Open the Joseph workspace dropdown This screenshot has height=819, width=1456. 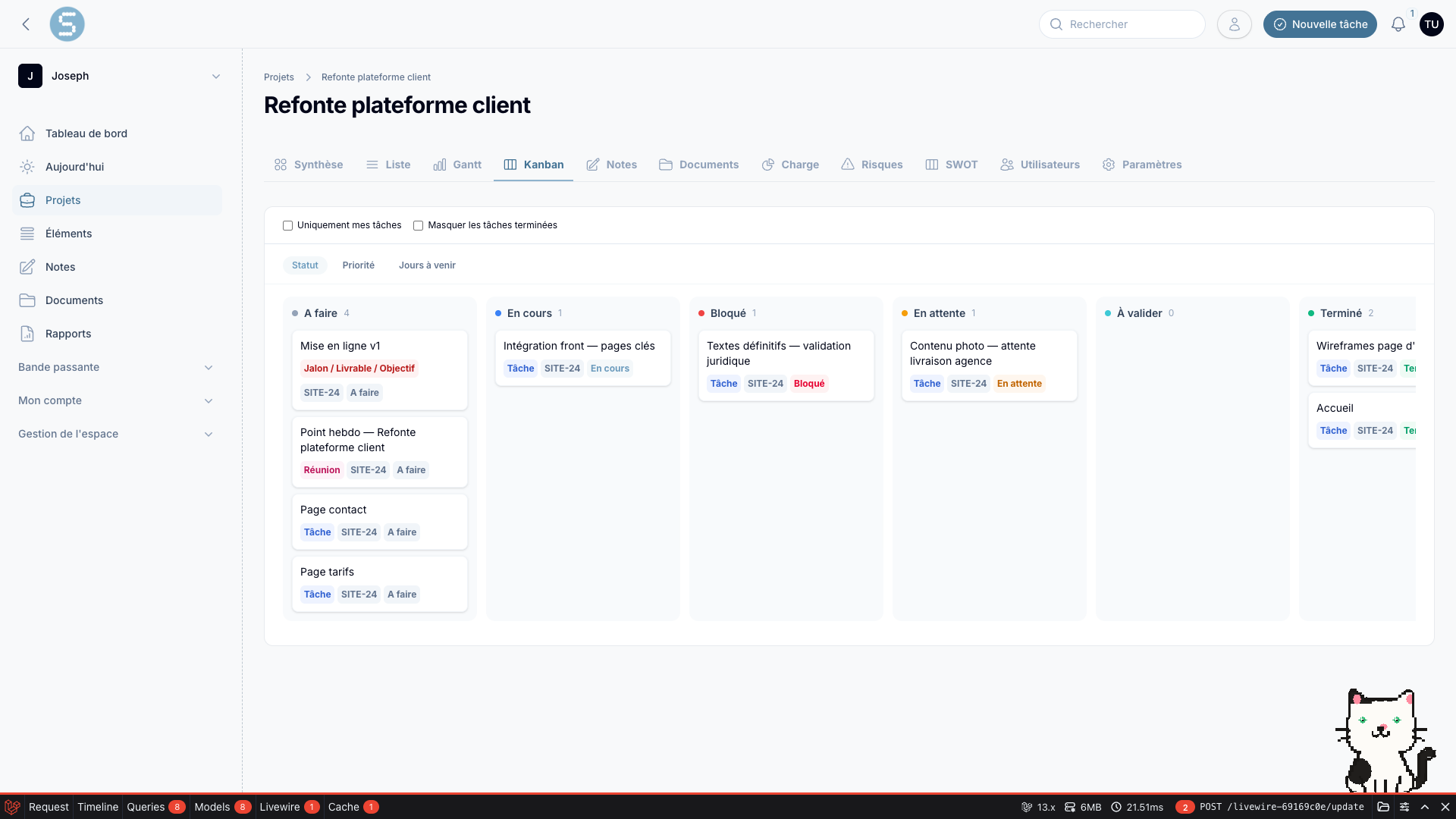[x=120, y=76]
